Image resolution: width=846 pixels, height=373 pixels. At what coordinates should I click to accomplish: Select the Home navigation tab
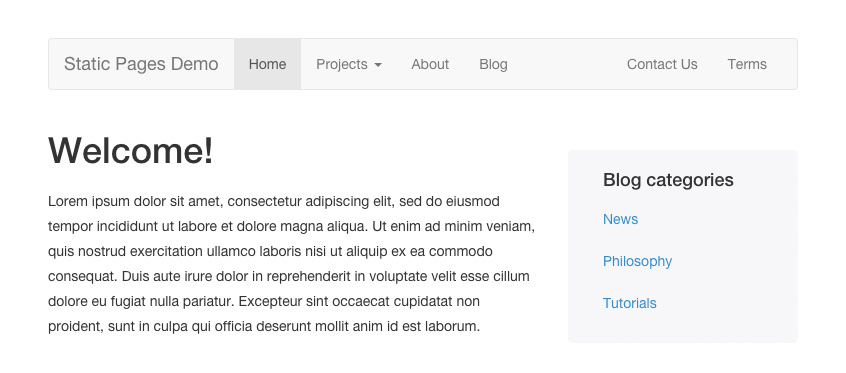pyautogui.click(x=268, y=64)
